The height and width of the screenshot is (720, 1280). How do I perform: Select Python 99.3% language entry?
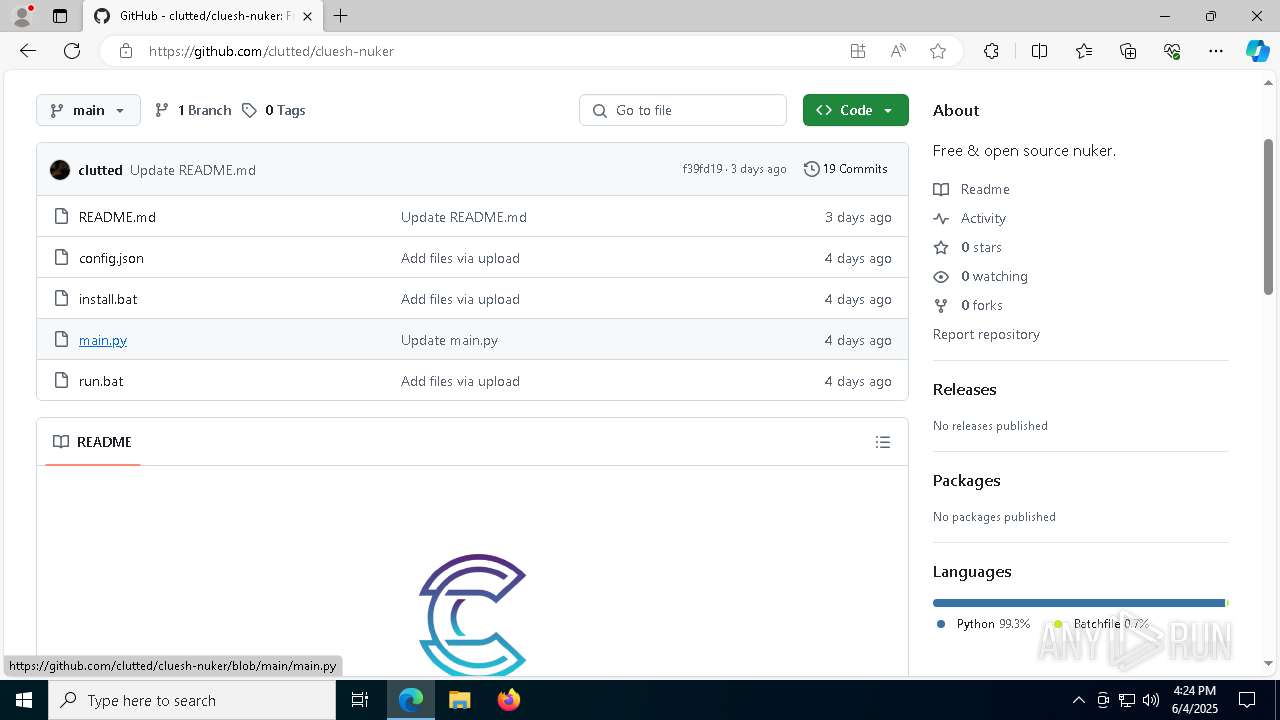983,624
